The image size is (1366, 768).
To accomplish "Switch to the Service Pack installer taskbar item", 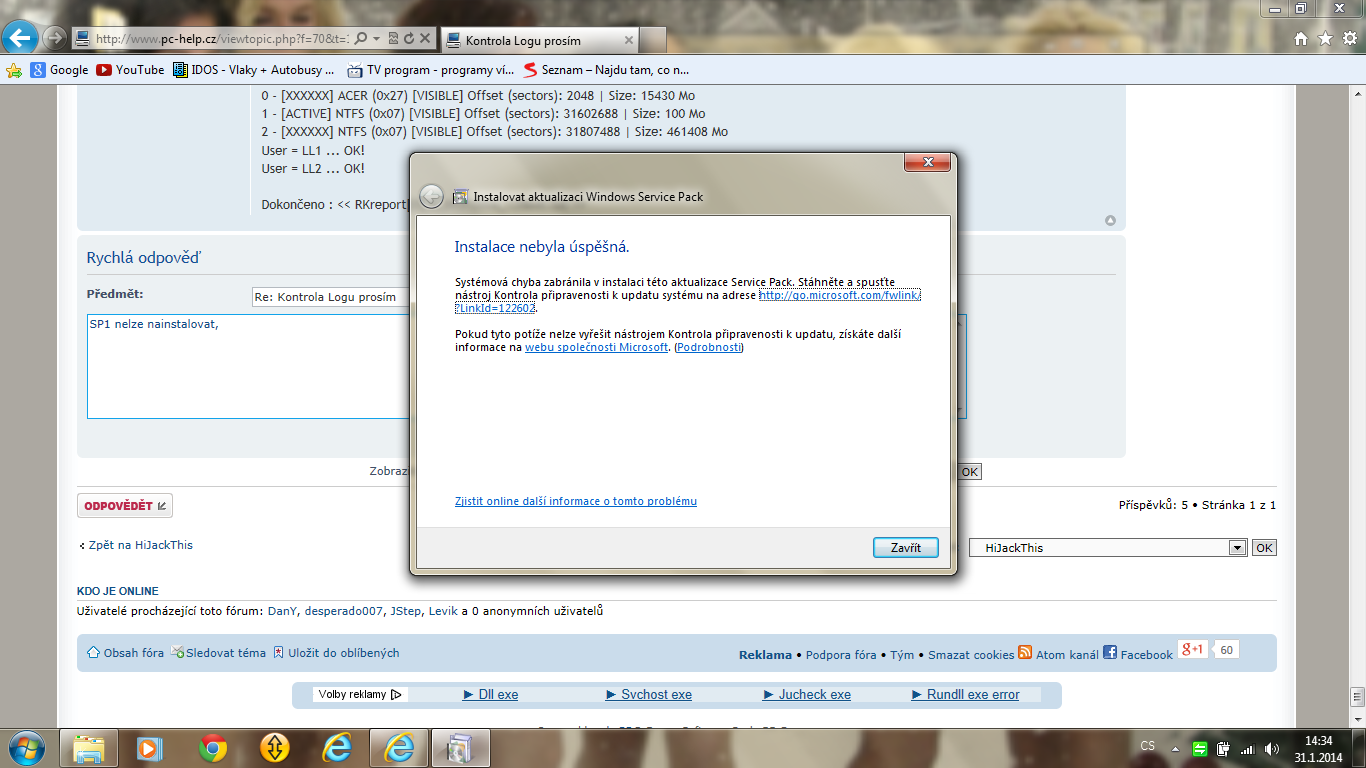I will click(x=461, y=747).
